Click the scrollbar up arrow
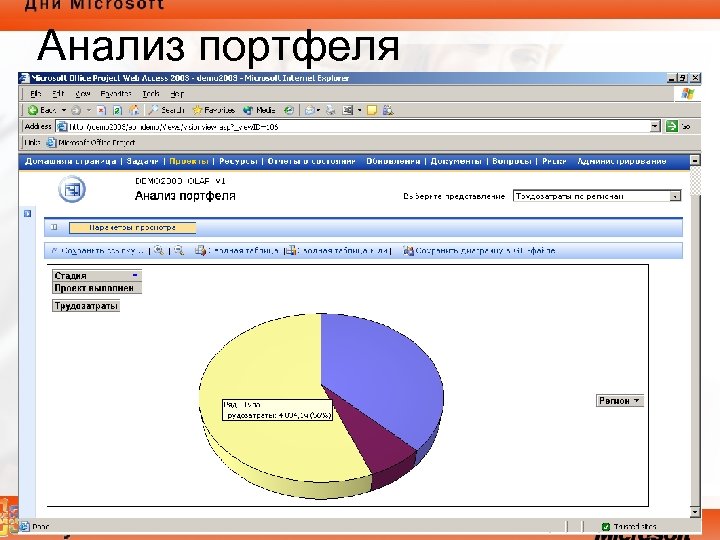The height and width of the screenshot is (540, 720). click(695, 160)
